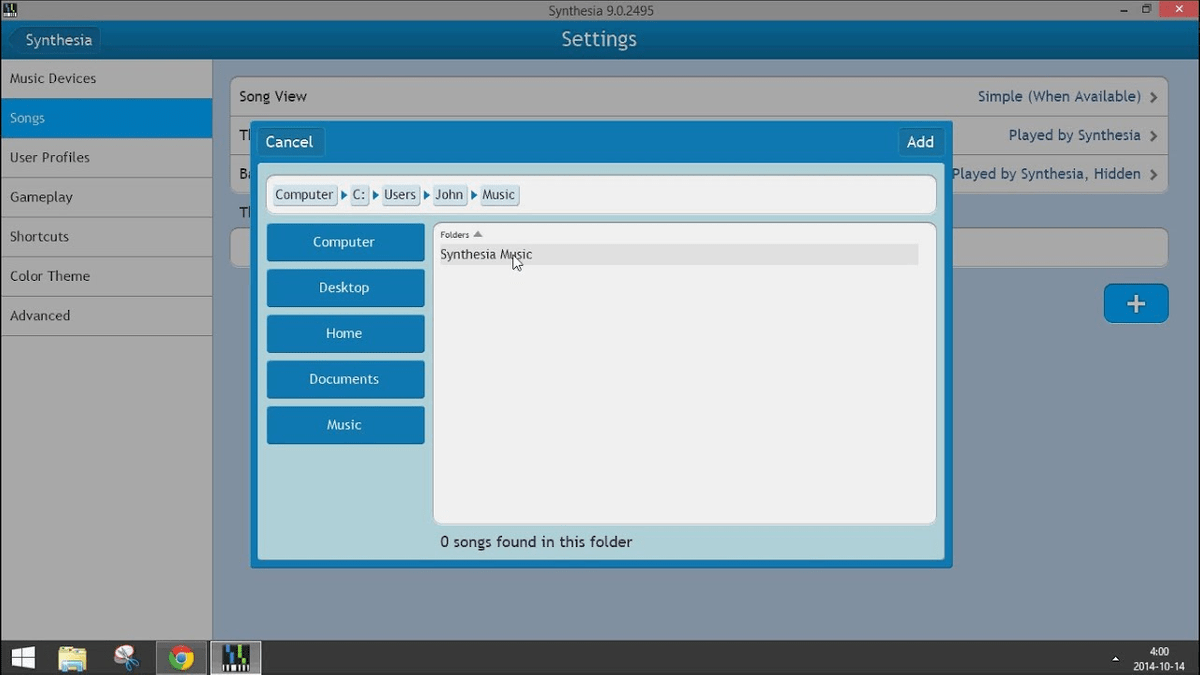Screen dimensions: 1200x675
Task: Go to the Desktop shortcut location
Action: 345,288
